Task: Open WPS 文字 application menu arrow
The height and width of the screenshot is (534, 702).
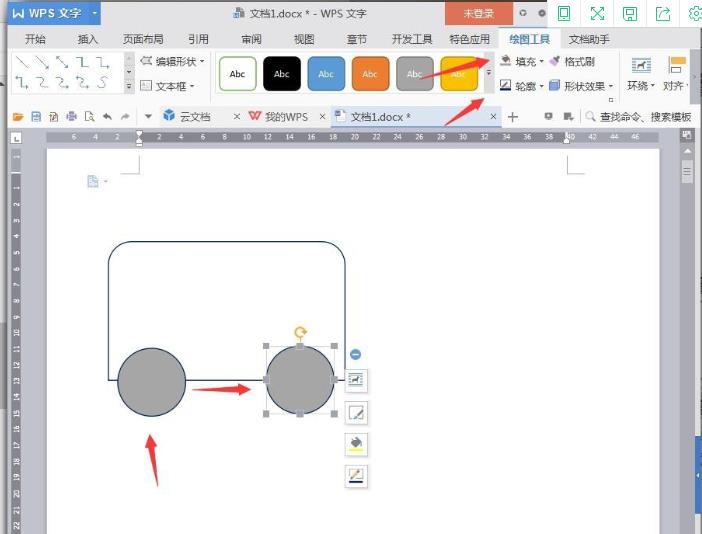Action: tap(94, 13)
